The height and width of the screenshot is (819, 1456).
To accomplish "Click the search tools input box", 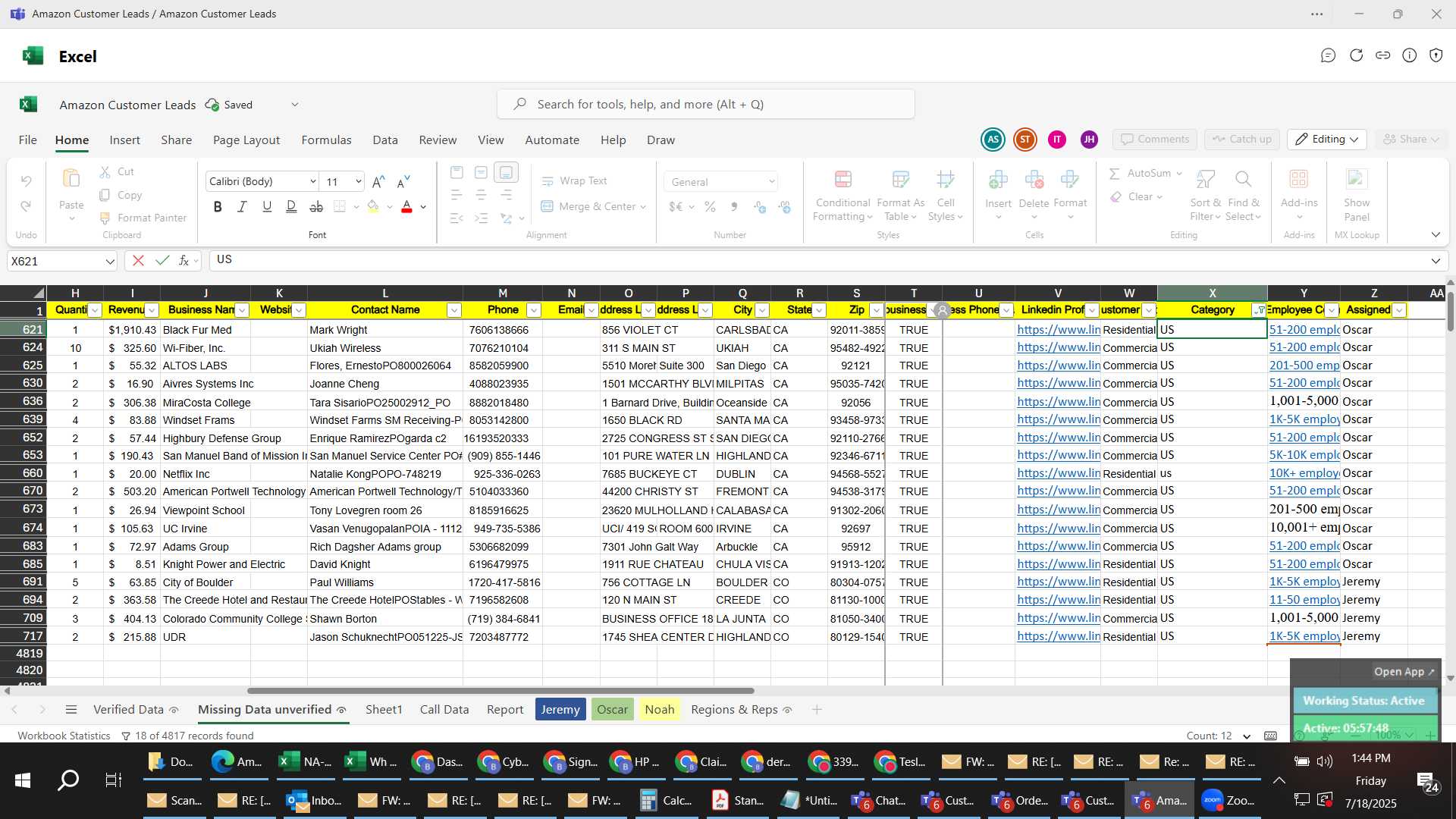I will [x=706, y=105].
